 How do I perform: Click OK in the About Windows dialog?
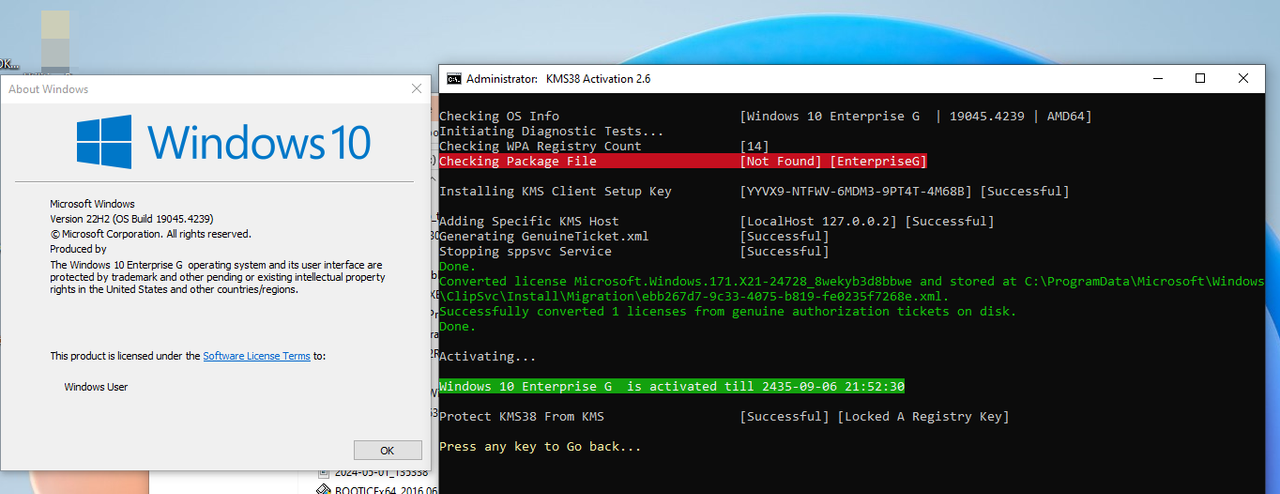[x=388, y=450]
